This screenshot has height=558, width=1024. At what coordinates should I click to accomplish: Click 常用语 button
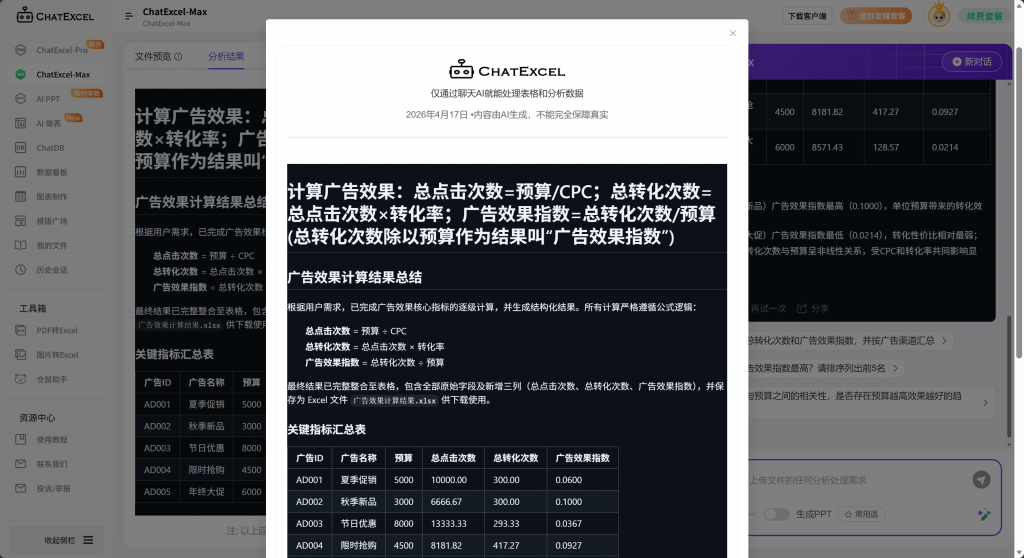coord(861,514)
